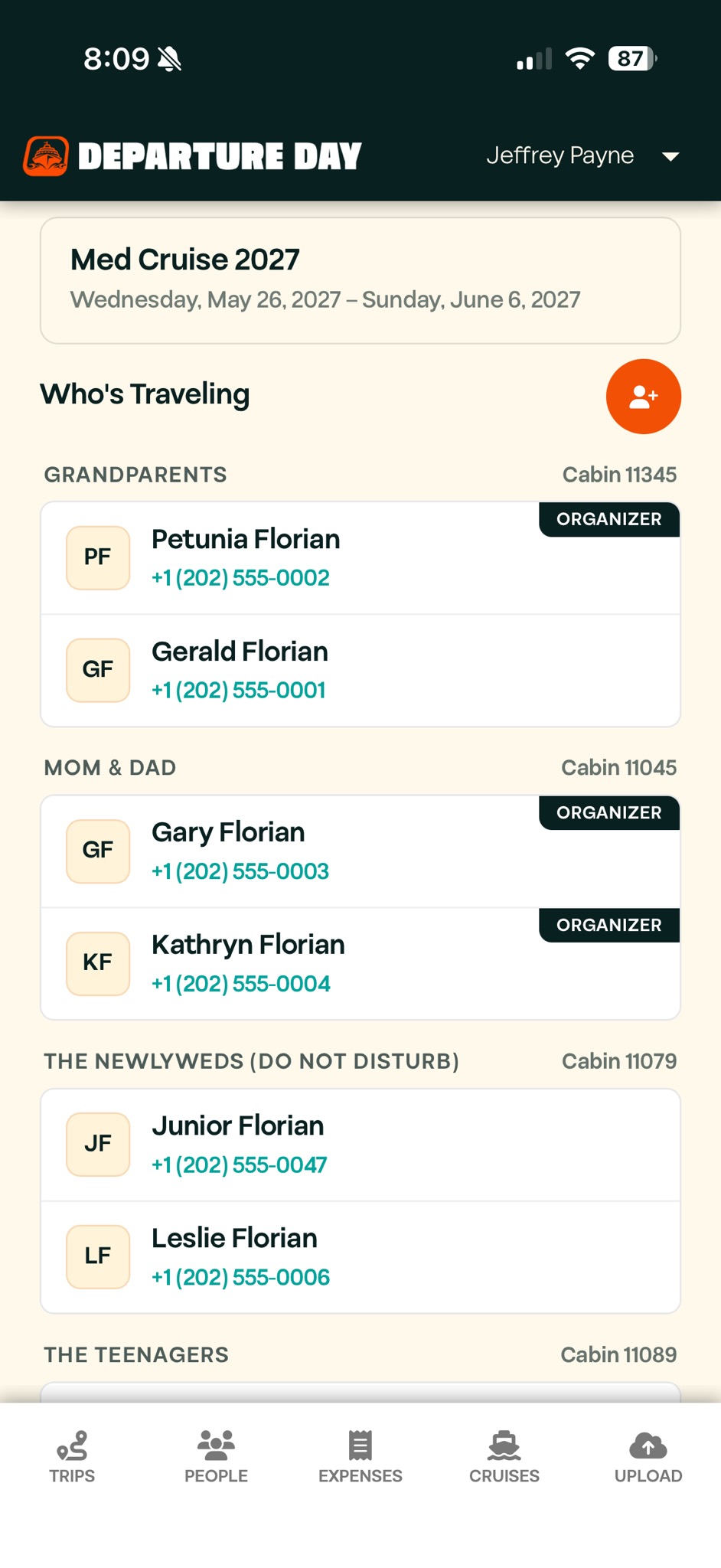This screenshot has height=1568, width=721.
Task: Call Petunia Florian's number ending 0002
Action: 240,578
